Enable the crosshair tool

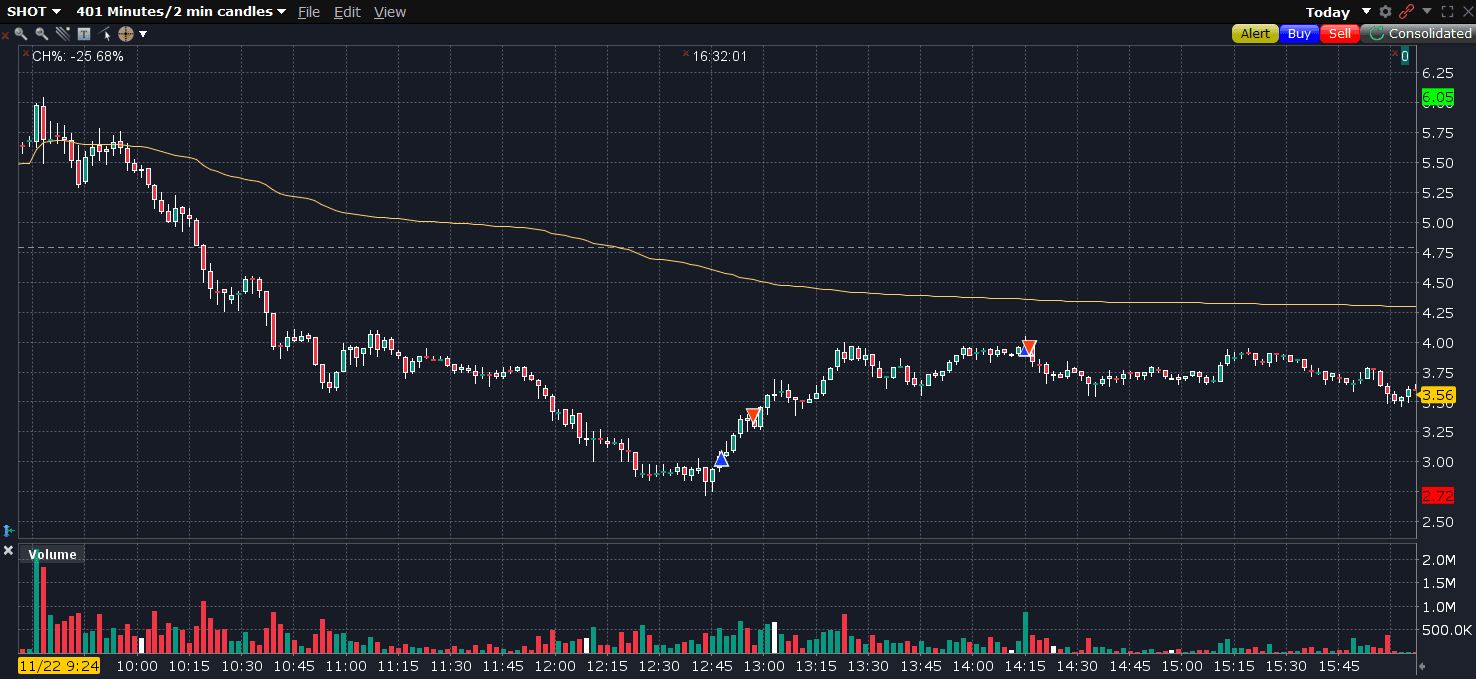125,34
